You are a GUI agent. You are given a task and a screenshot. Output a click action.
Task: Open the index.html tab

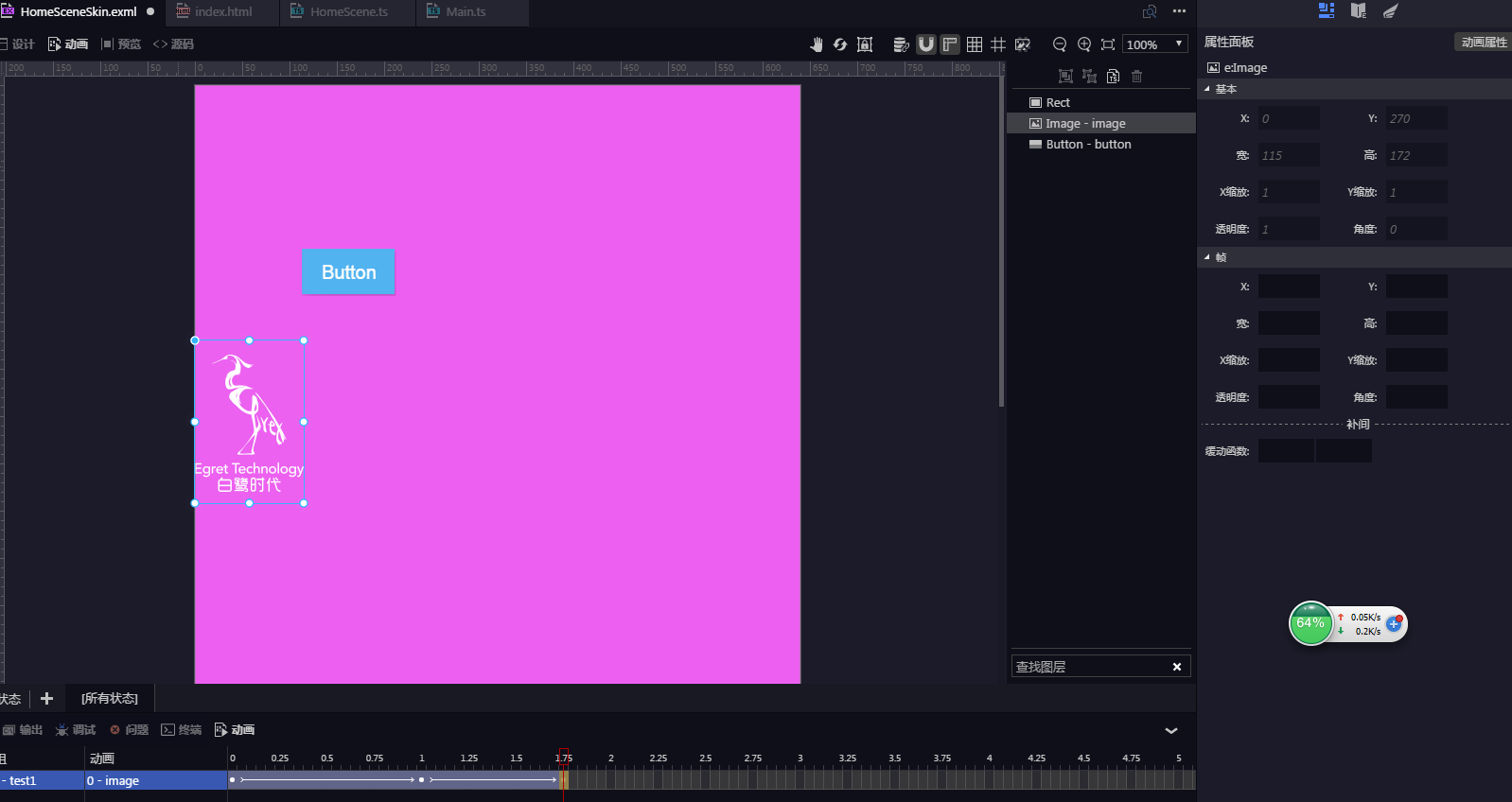223,12
